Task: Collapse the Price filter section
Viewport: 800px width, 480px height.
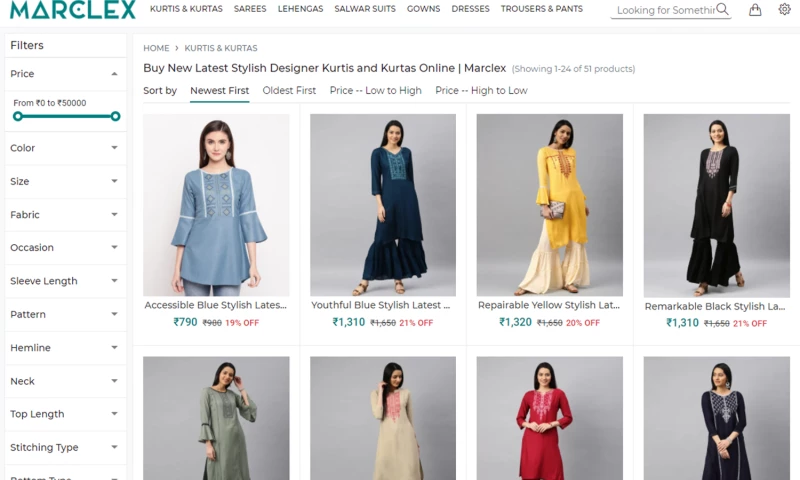Action: (65, 74)
